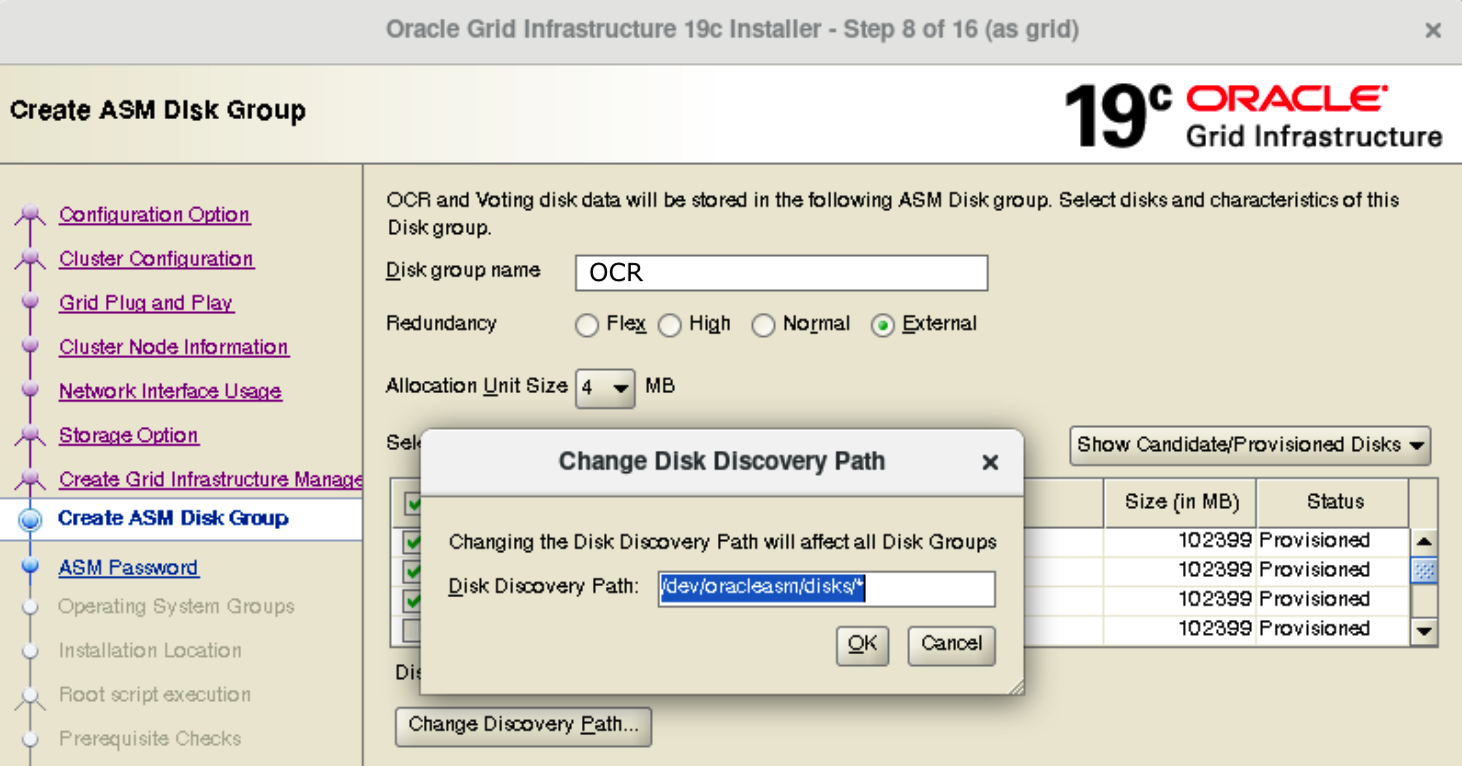Select Flex redundancy
Screen dimensions: 1462x766
click(587, 326)
